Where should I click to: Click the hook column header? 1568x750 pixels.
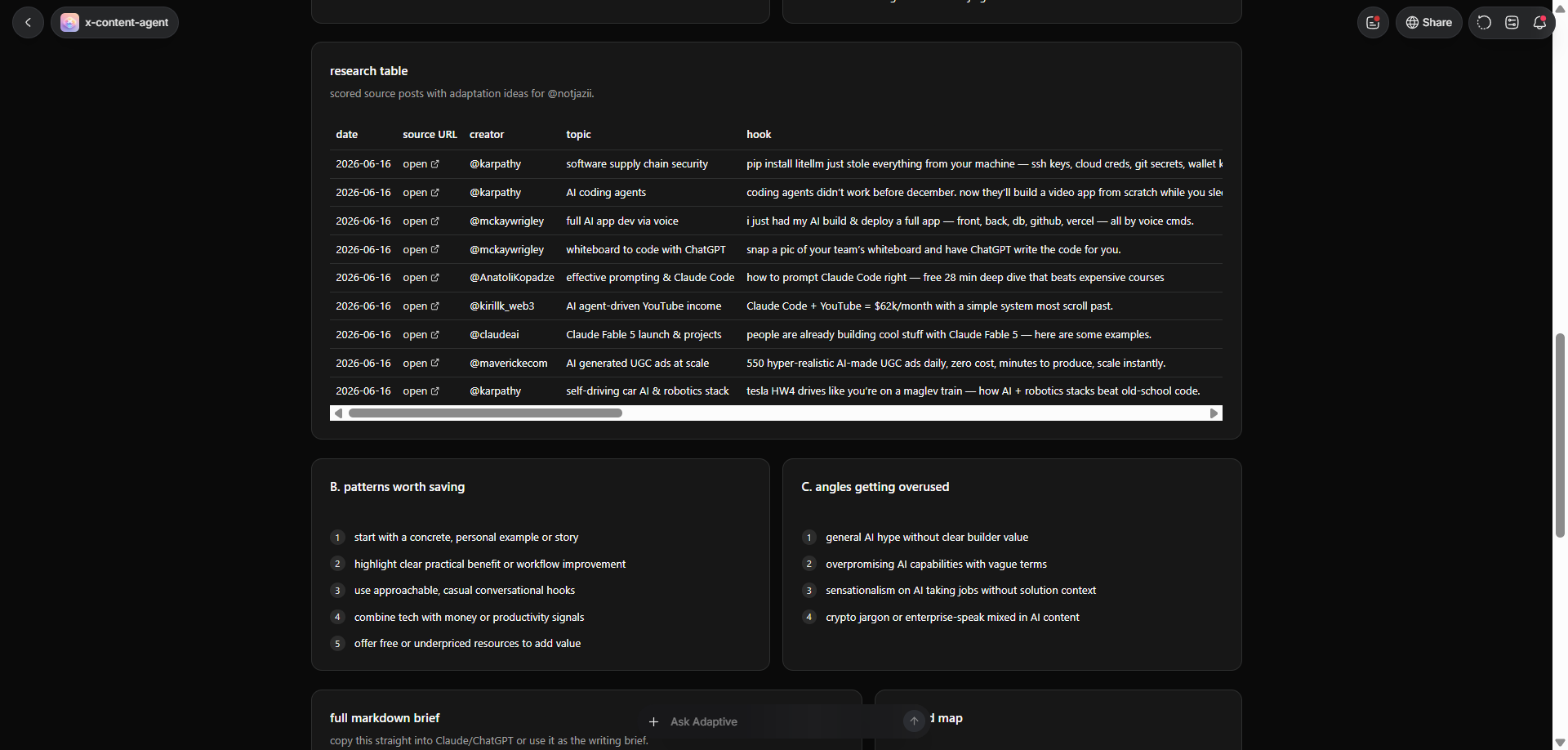(759, 135)
